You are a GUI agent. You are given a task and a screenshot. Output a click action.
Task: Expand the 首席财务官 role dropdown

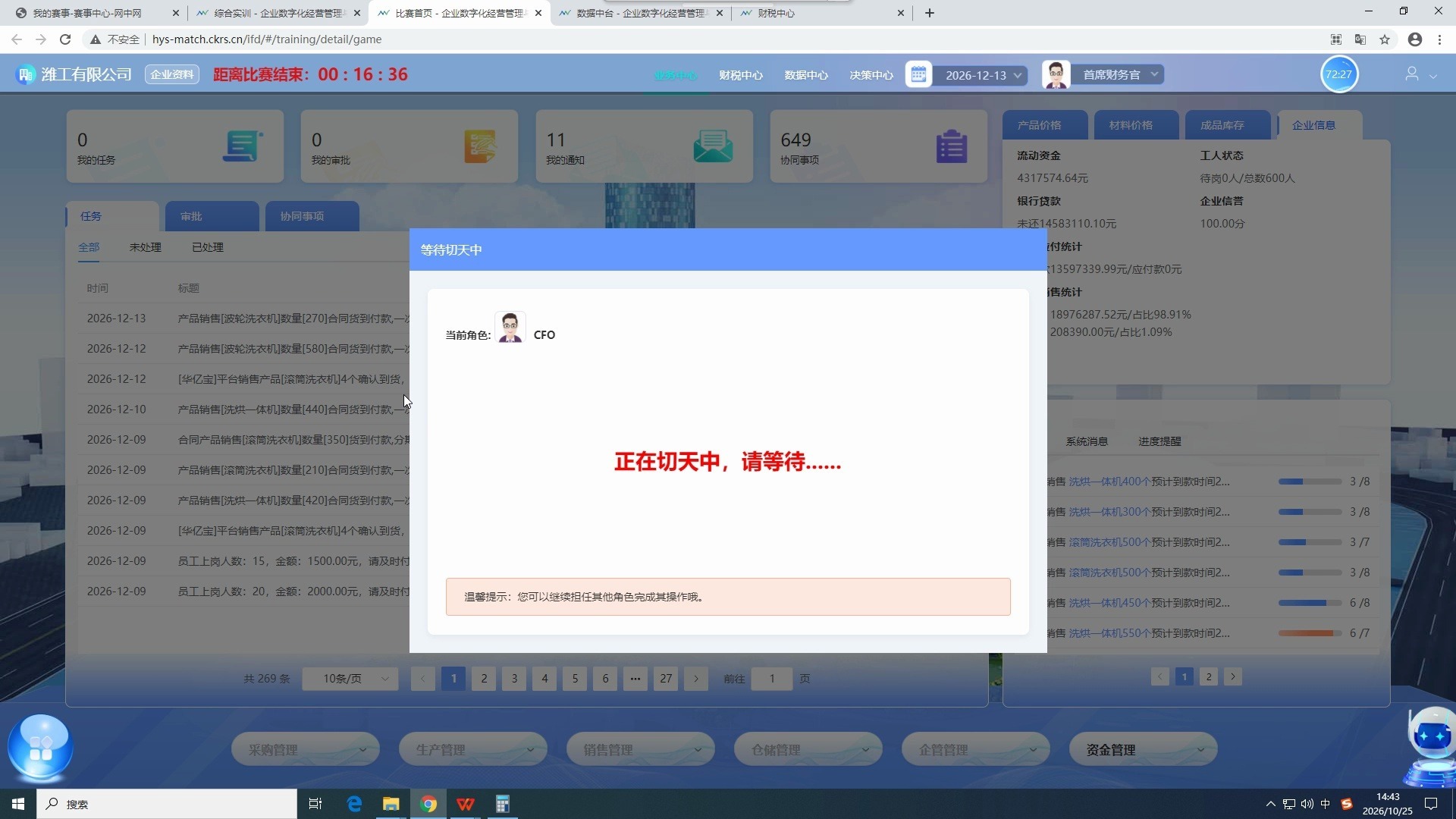pyautogui.click(x=1116, y=74)
